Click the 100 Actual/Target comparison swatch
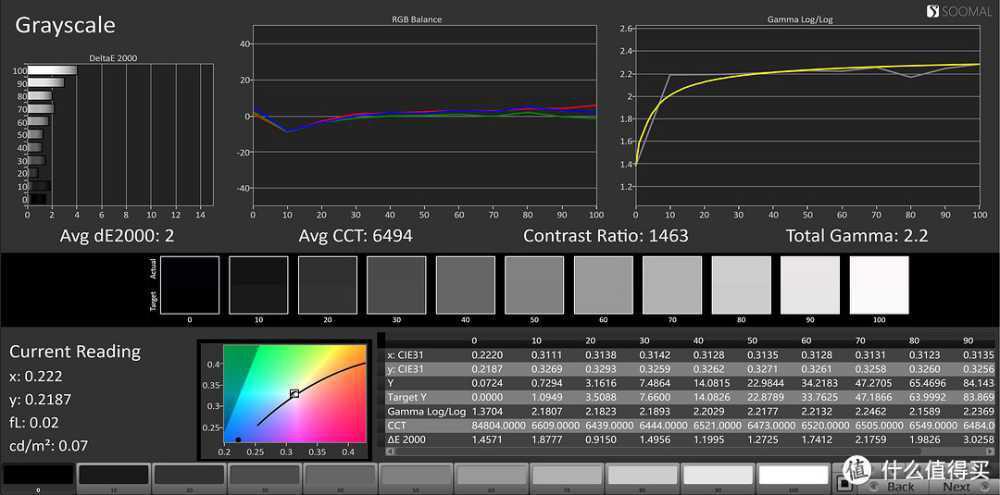The image size is (1000, 495). click(x=879, y=285)
